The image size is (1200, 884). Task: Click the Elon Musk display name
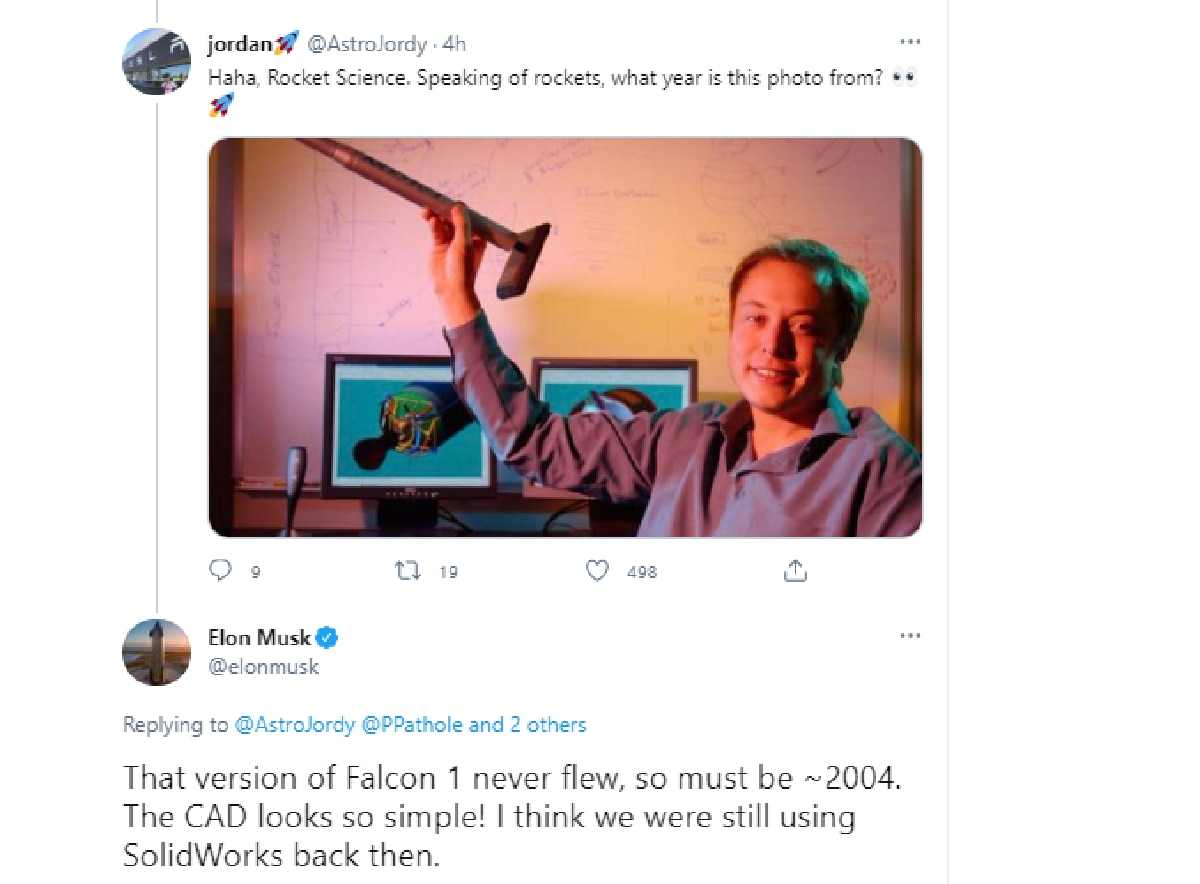pyautogui.click(x=259, y=638)
